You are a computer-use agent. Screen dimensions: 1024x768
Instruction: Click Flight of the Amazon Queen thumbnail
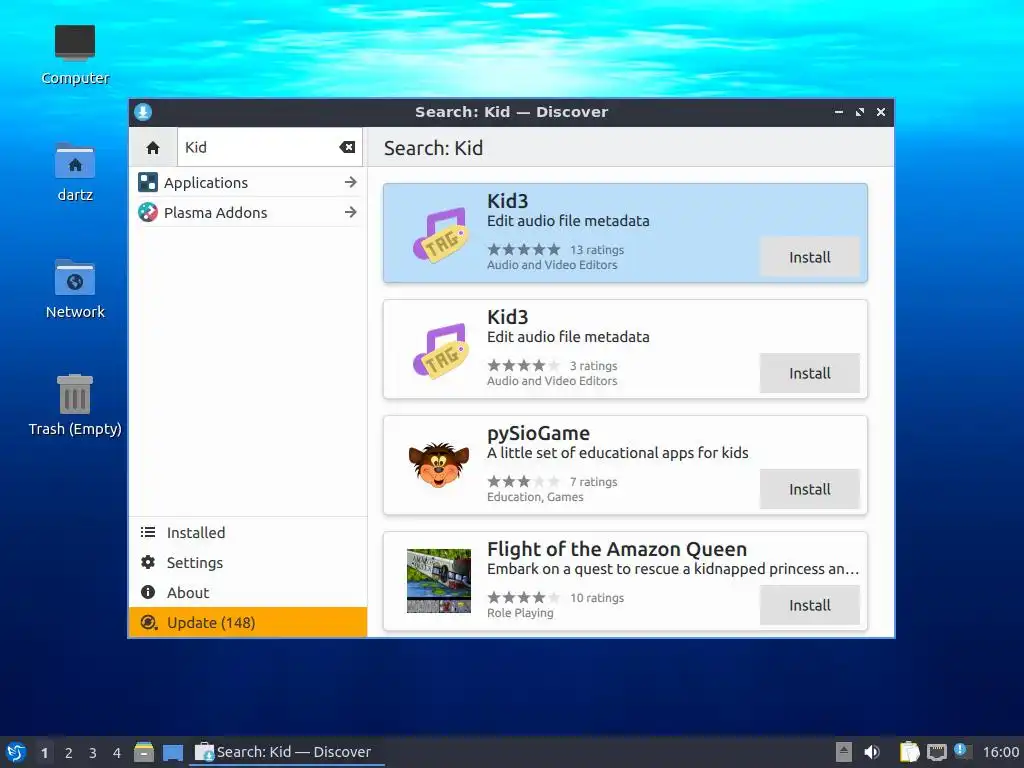tap(439, 581)
